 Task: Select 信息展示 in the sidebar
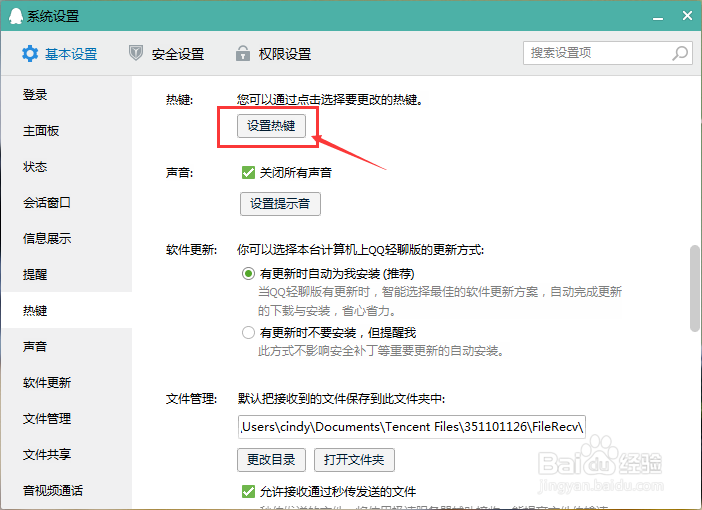click(66, 238)
